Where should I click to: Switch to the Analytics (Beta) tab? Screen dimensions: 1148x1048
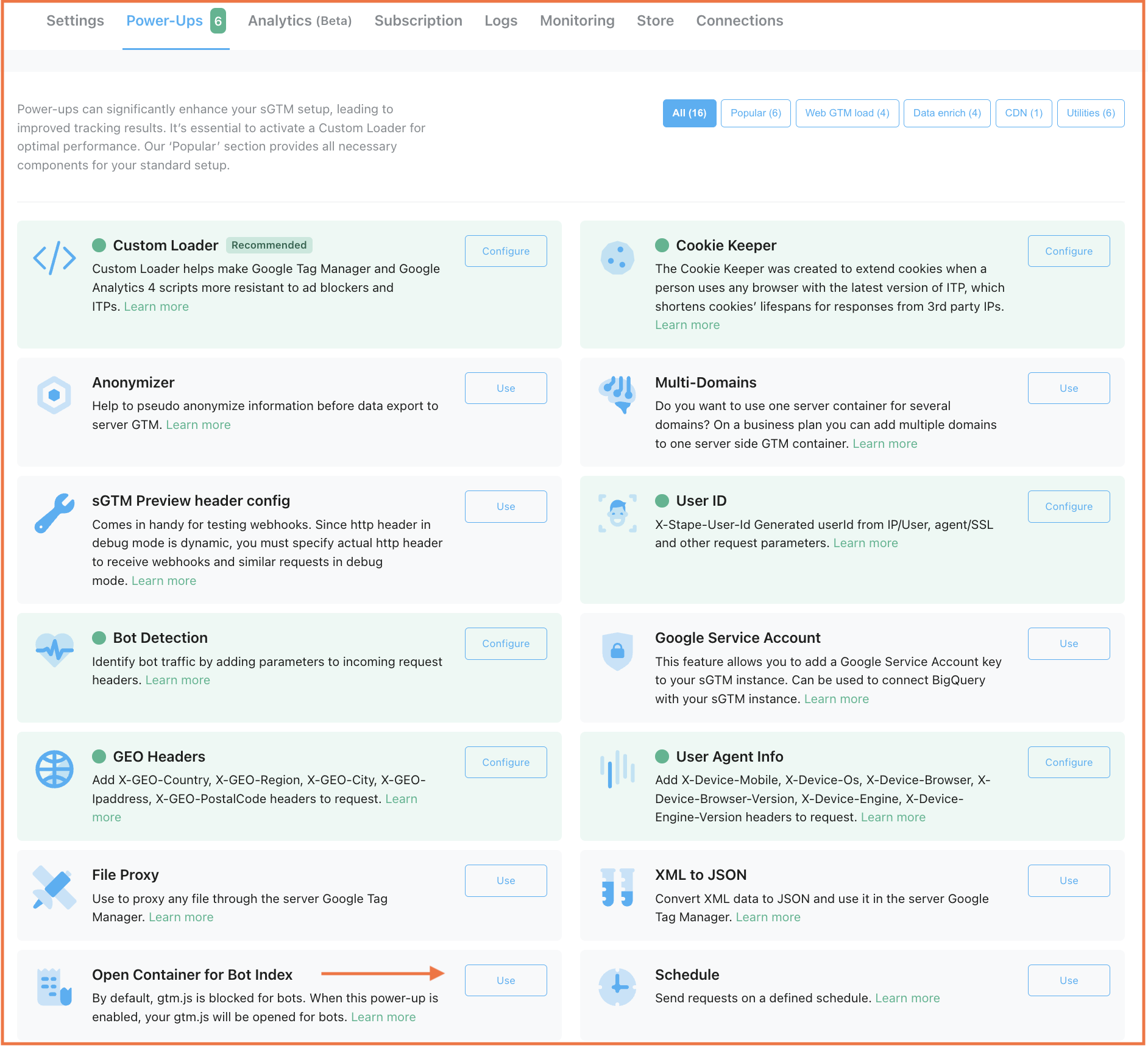[x=300, y=21]
